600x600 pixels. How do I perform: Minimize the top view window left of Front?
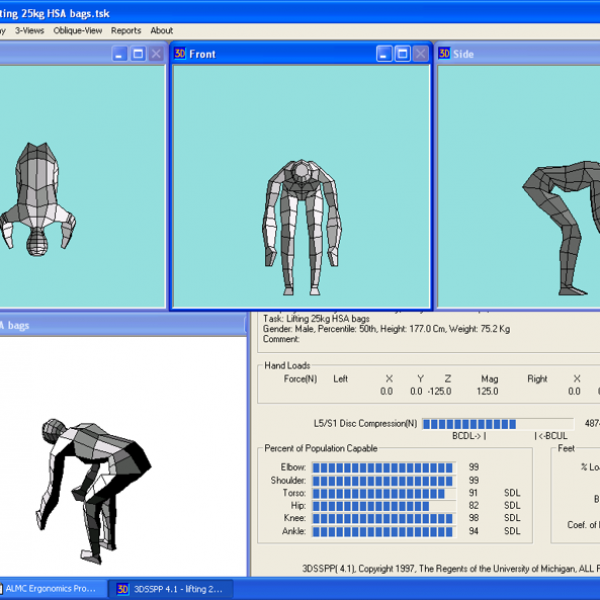click(x=120, y=54)
